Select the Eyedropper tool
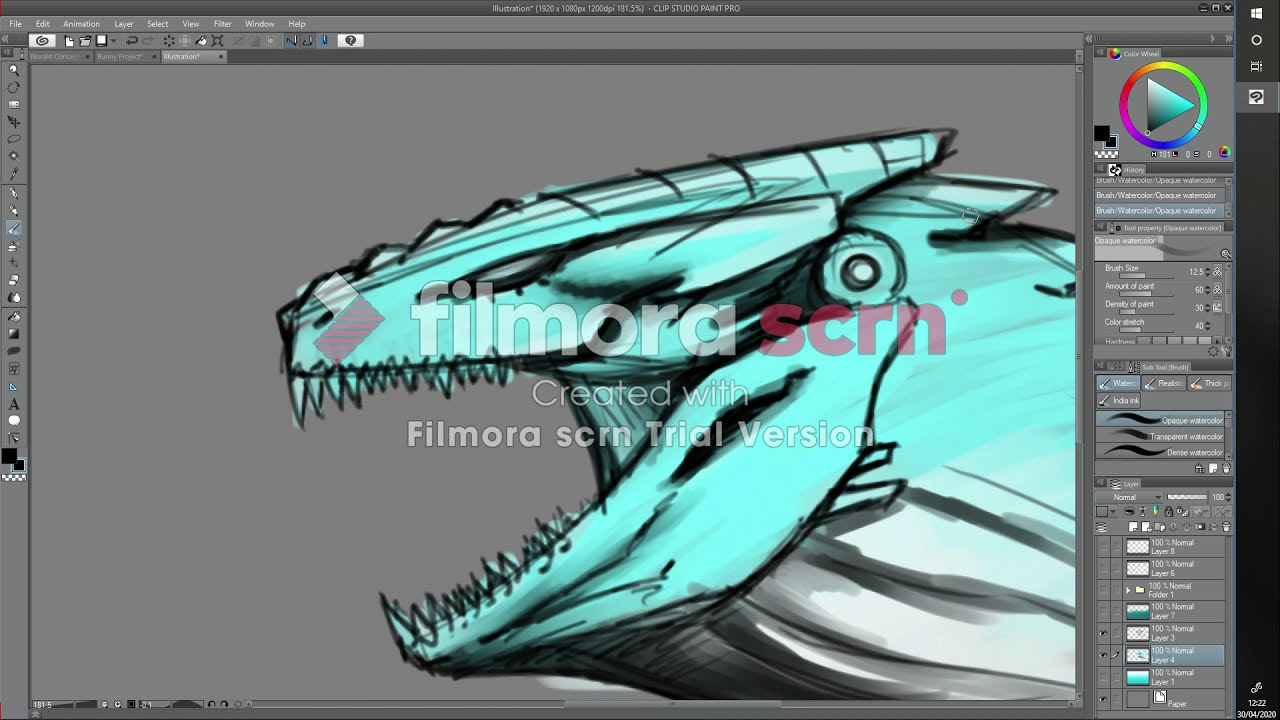 pos(14,174)
